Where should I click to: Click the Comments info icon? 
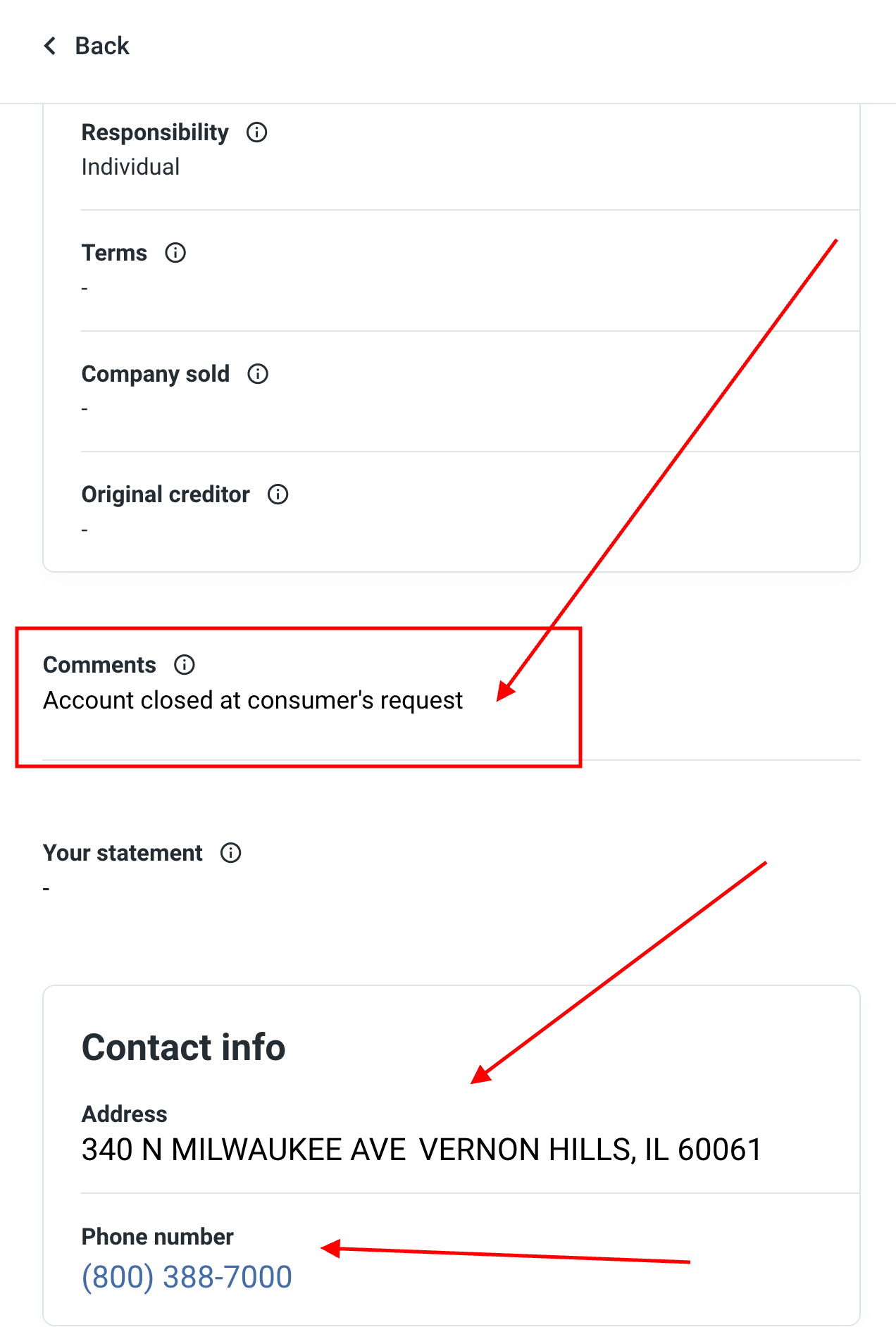(185, 665)
